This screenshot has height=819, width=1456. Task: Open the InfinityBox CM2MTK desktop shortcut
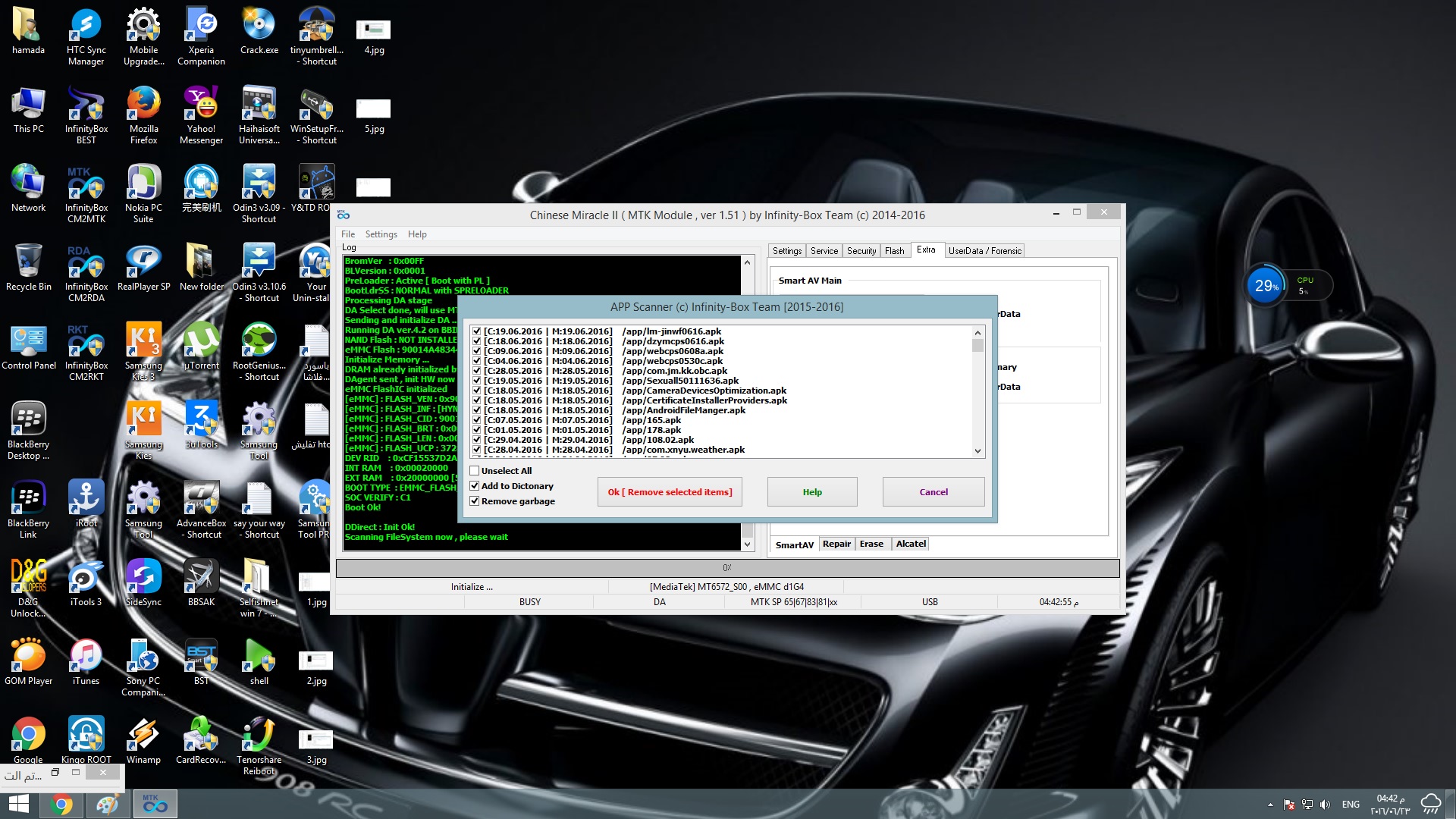tap(86, 193)
